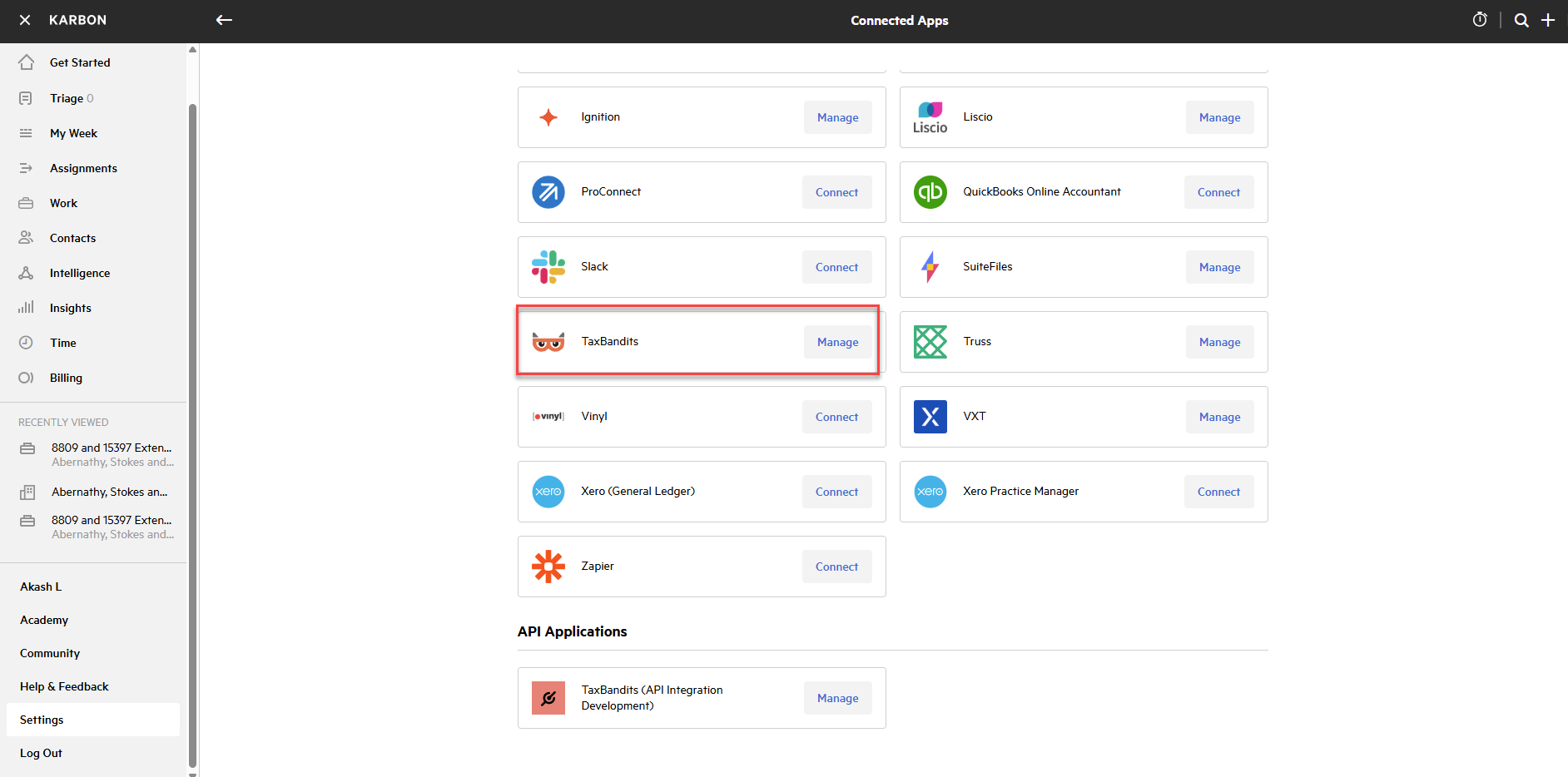
Task: Open Akash L profile link
Action: pyautogui.click(x=41, y=586)
